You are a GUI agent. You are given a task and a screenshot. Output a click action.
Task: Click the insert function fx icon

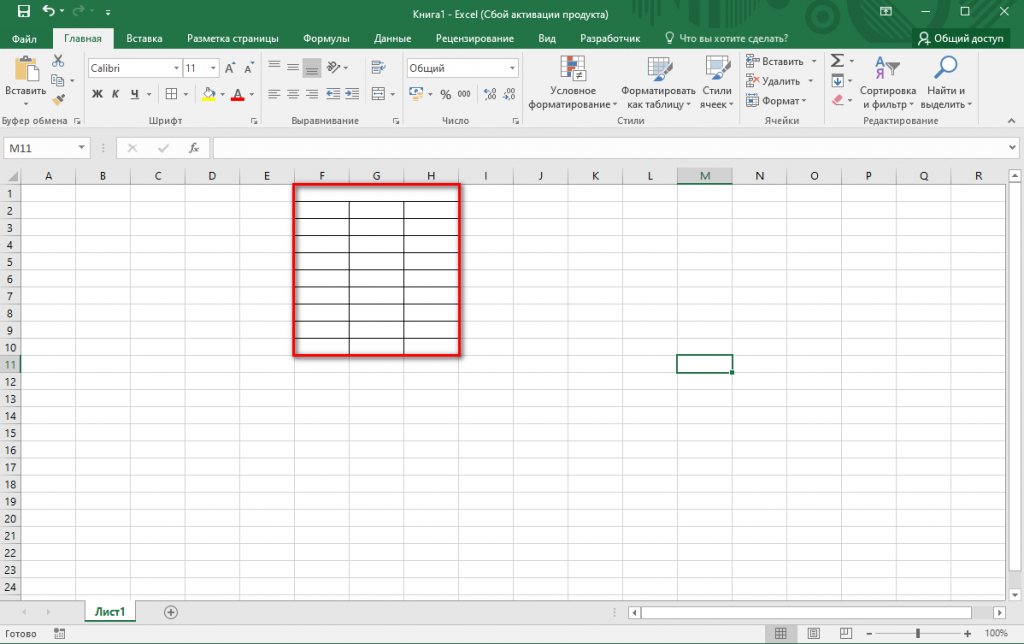coord(195,148)
